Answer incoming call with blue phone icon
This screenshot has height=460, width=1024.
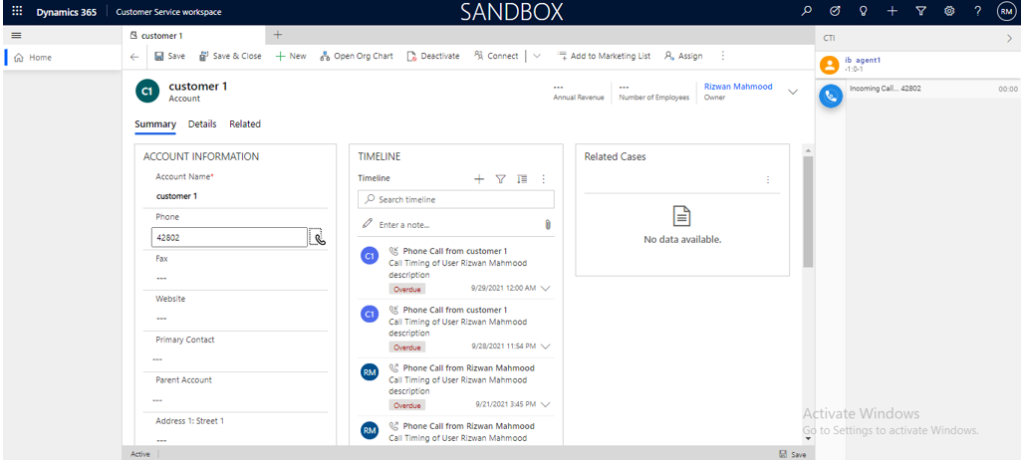831,96
